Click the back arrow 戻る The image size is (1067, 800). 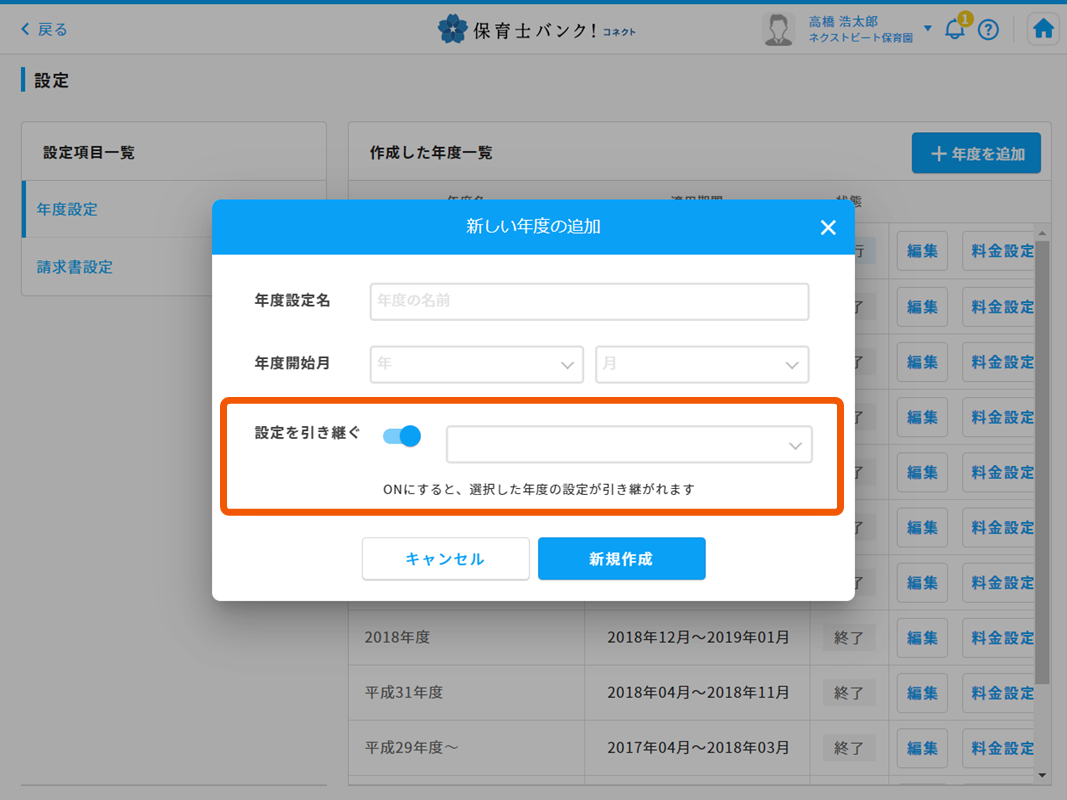44,29
